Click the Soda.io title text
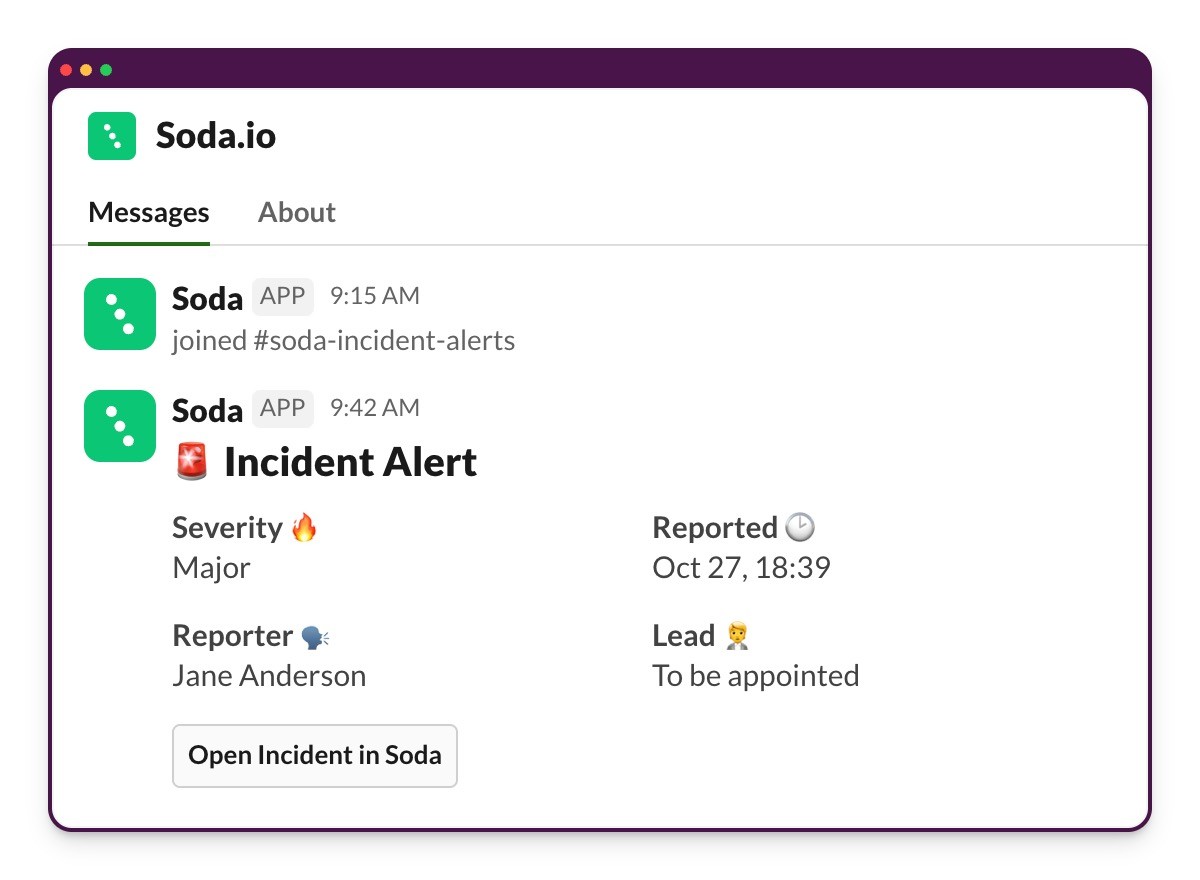This screenshot has height=880, width=1200. click(x=216, y=136)
